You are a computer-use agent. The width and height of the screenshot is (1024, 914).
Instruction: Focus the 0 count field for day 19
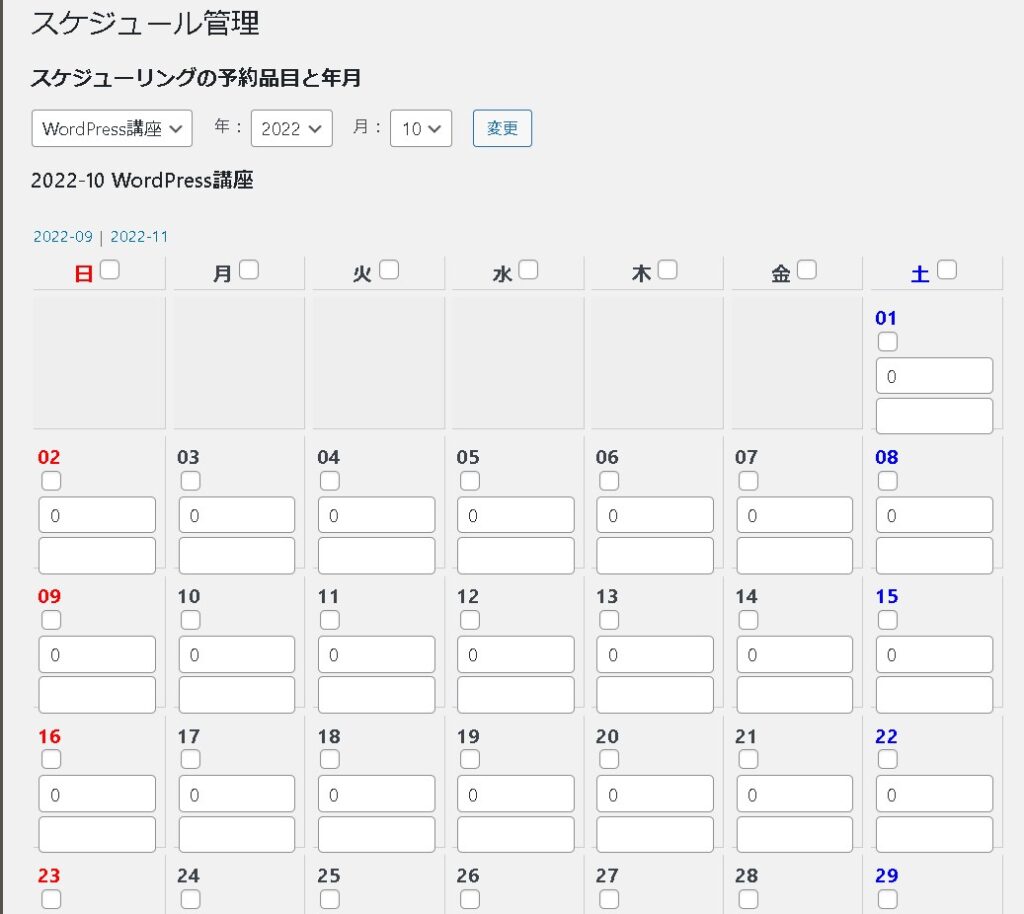[x=516, y=794]
